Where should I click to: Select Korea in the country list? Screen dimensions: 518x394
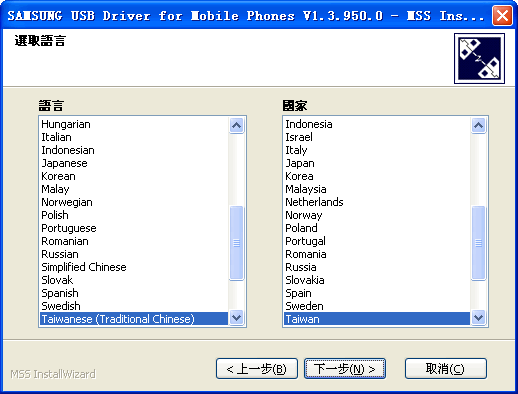[377, 176]
